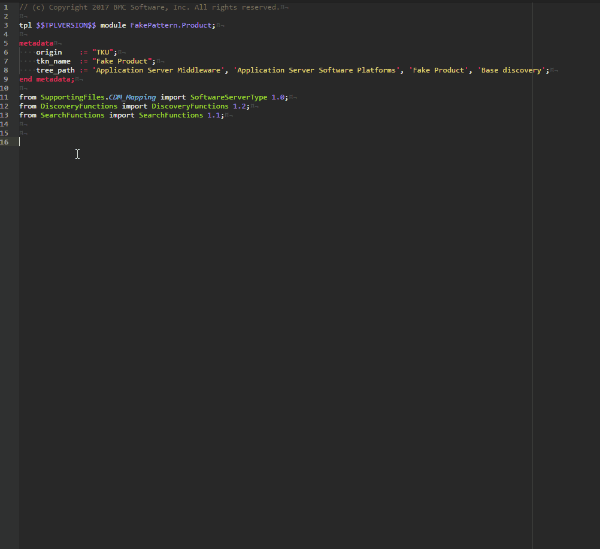Click the 'from' keyword on line 11
The width and height of the screenshot is (600, 549).
coord(28,97)
